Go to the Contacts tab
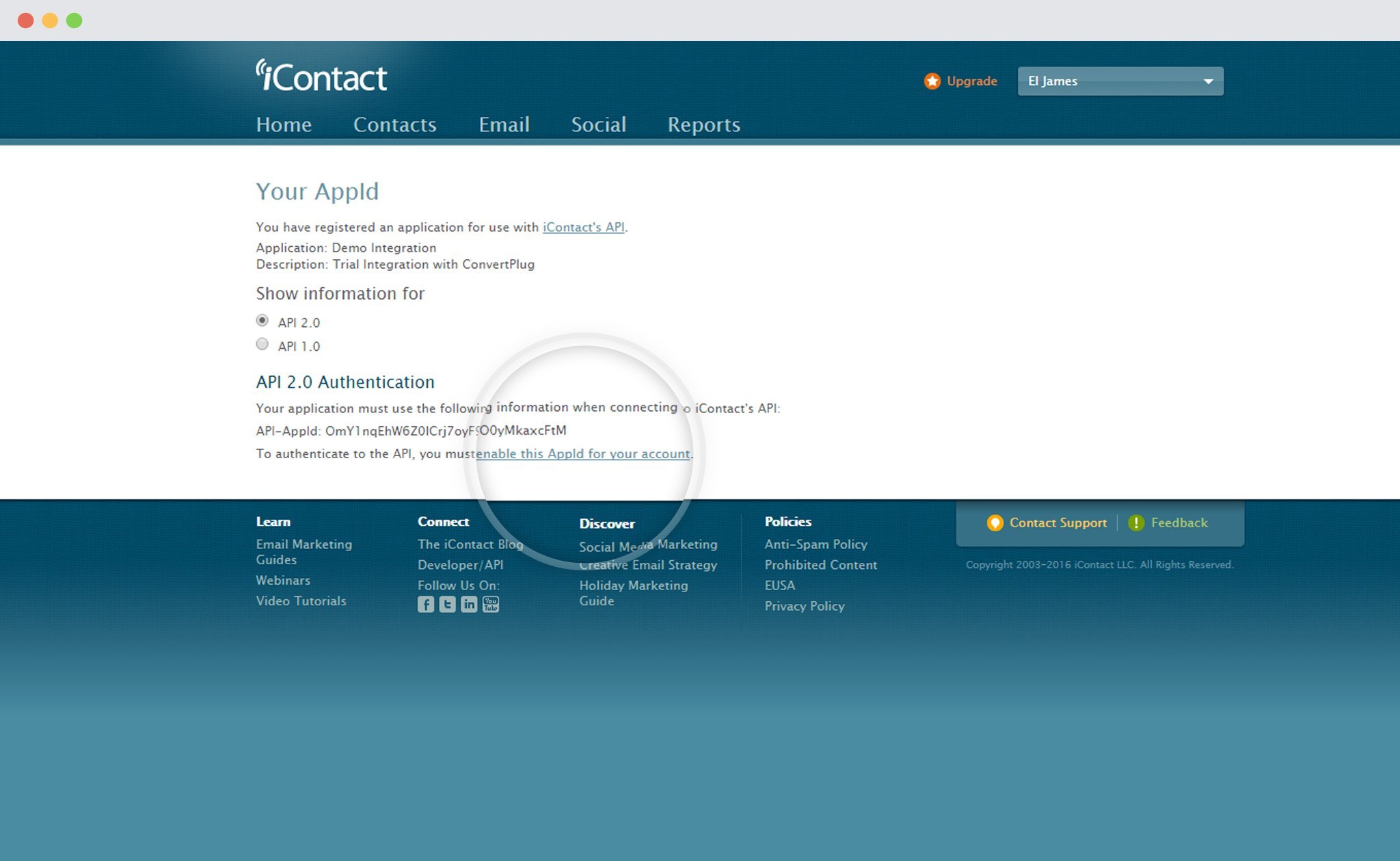 coord(394,124)
